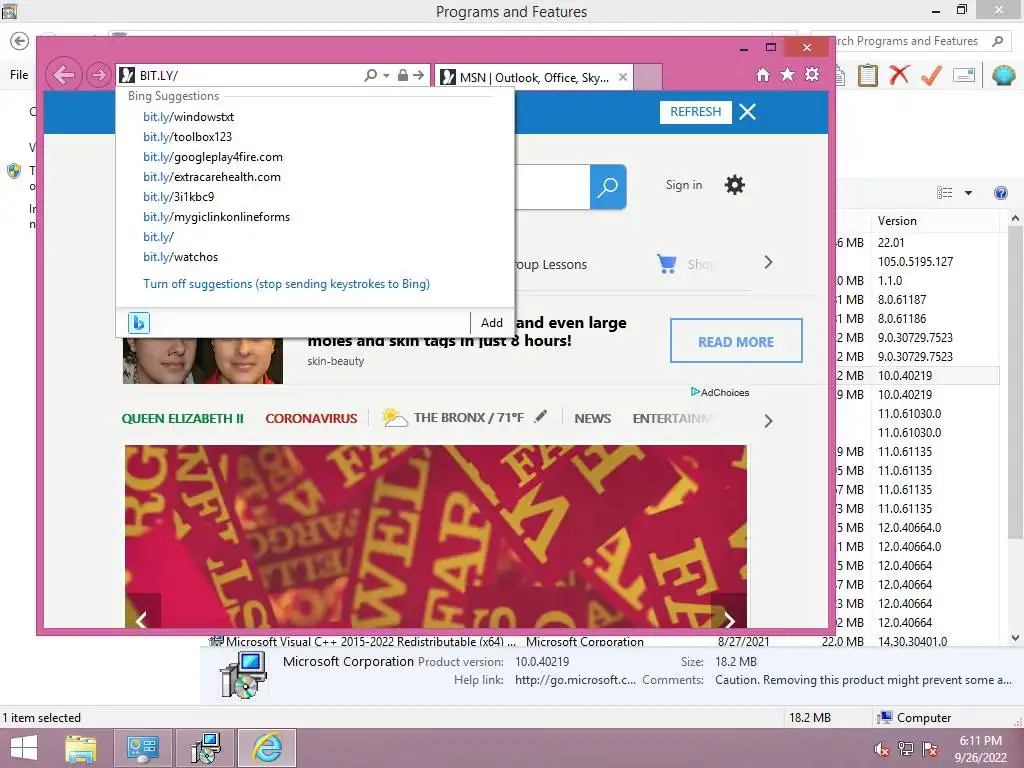Open IE Tools gear icon
This screenshot has width=1024, height=768.
pos(812,74)
